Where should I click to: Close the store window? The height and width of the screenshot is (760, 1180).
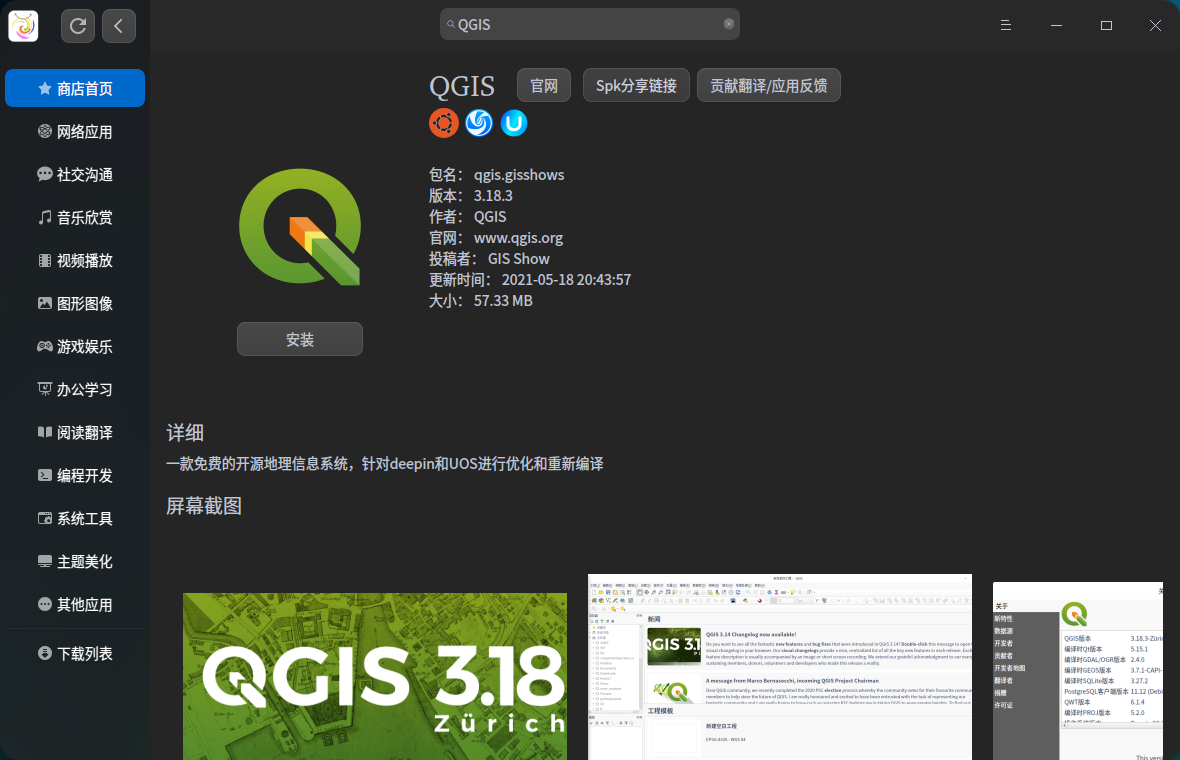tap(1155, 26)
